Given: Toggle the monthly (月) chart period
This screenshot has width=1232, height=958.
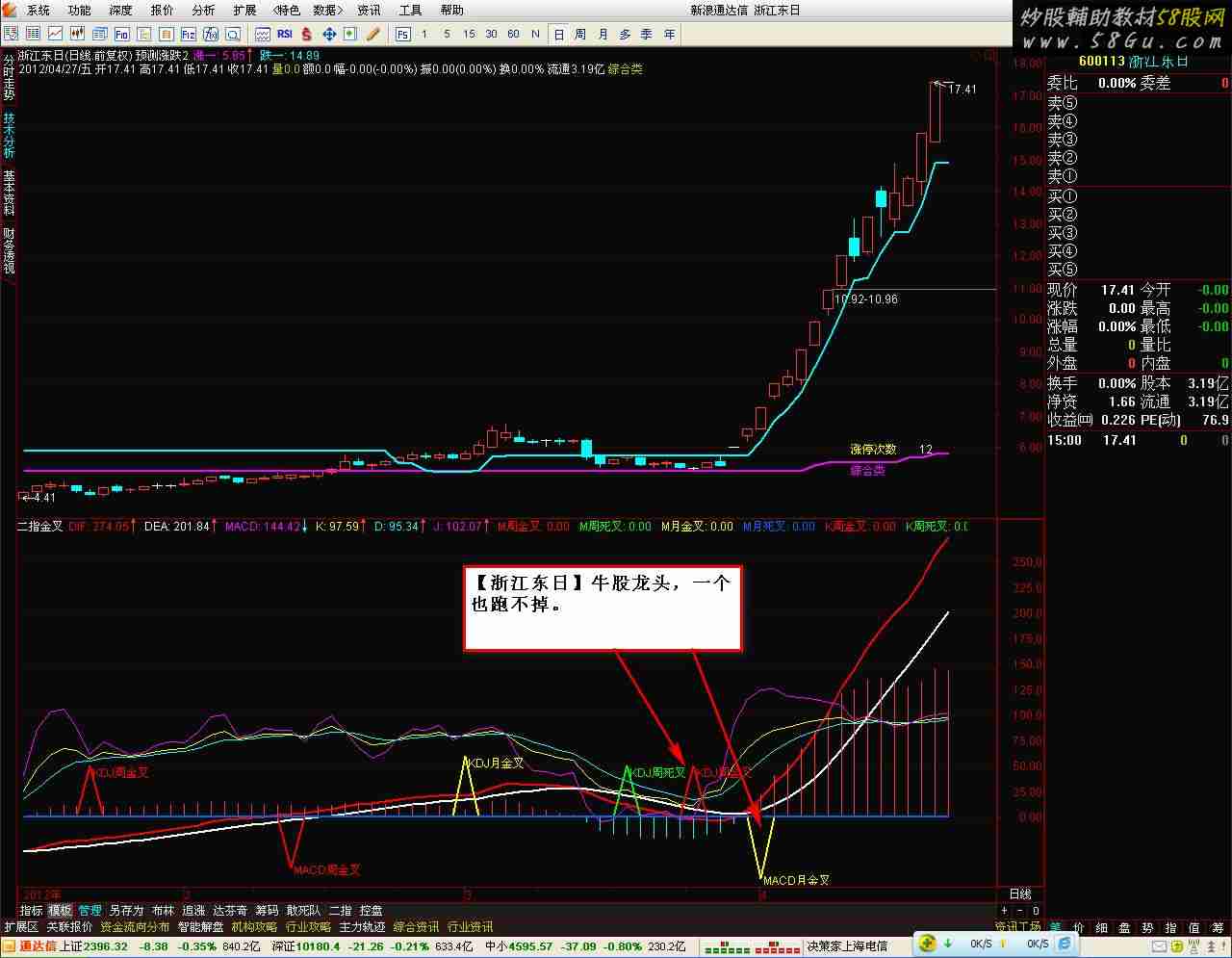Looking at the screenshot, I should (x=603, y=34).
